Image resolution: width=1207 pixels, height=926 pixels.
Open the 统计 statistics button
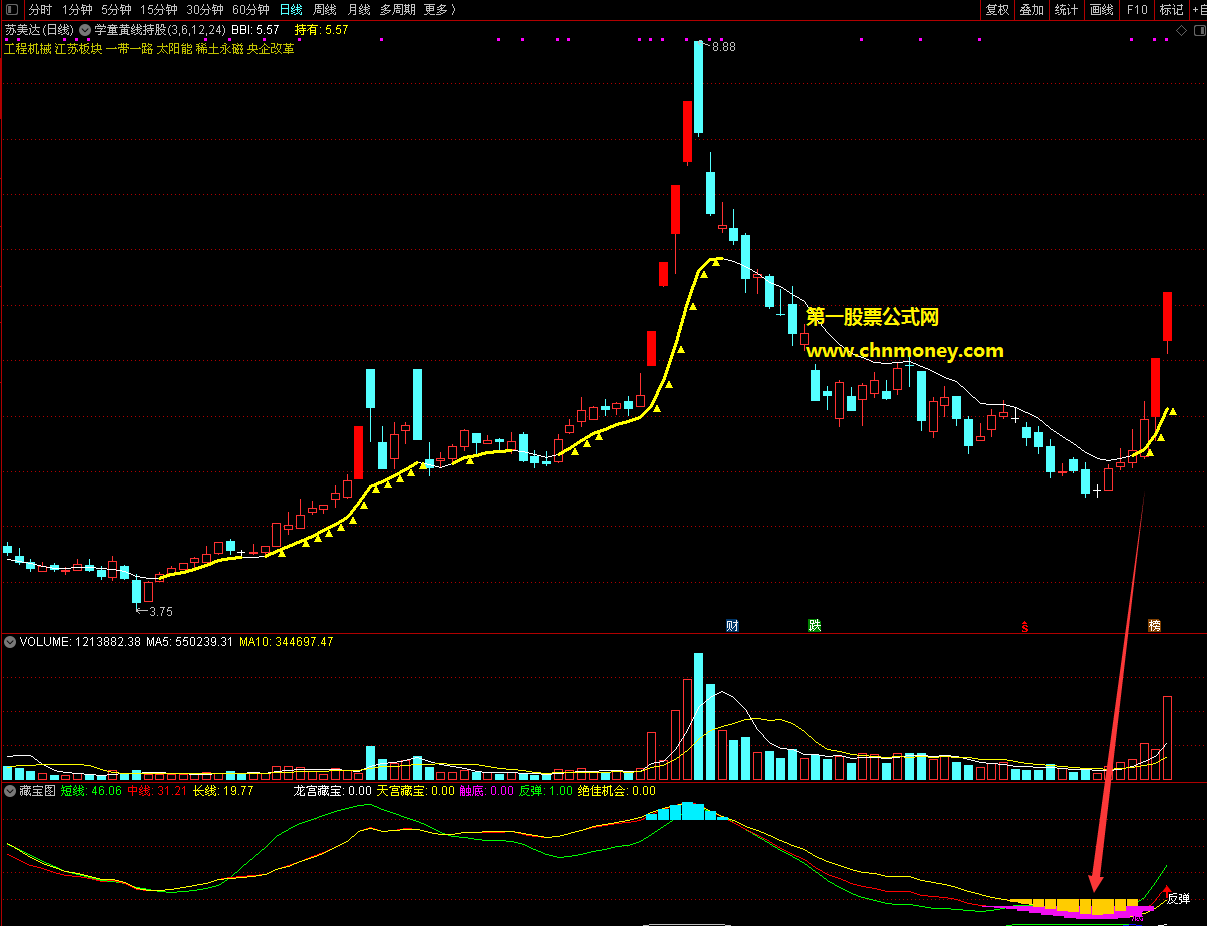(x=1066, y=9)
